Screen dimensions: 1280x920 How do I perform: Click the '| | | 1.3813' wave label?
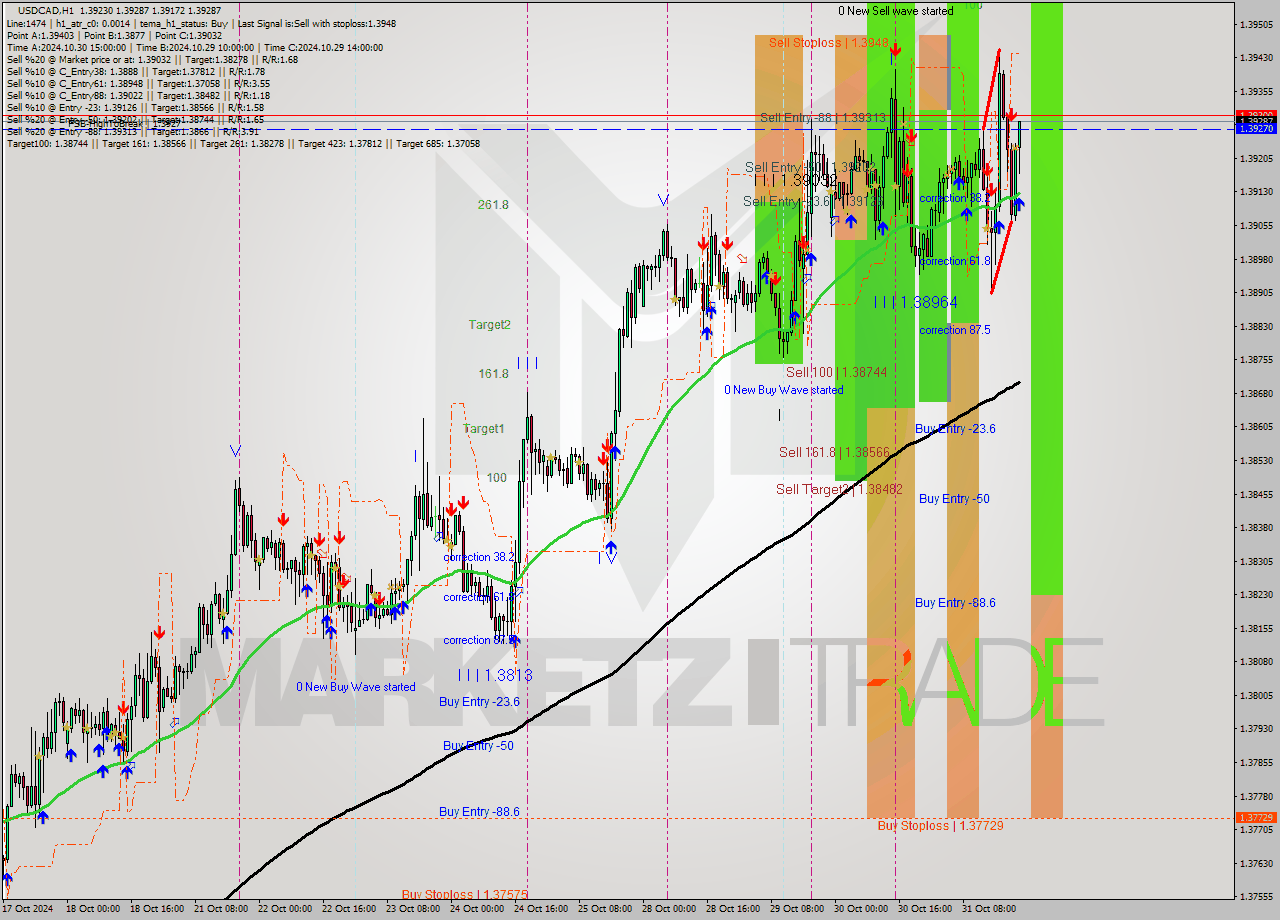pyautogui.click(x=495, y=675)
